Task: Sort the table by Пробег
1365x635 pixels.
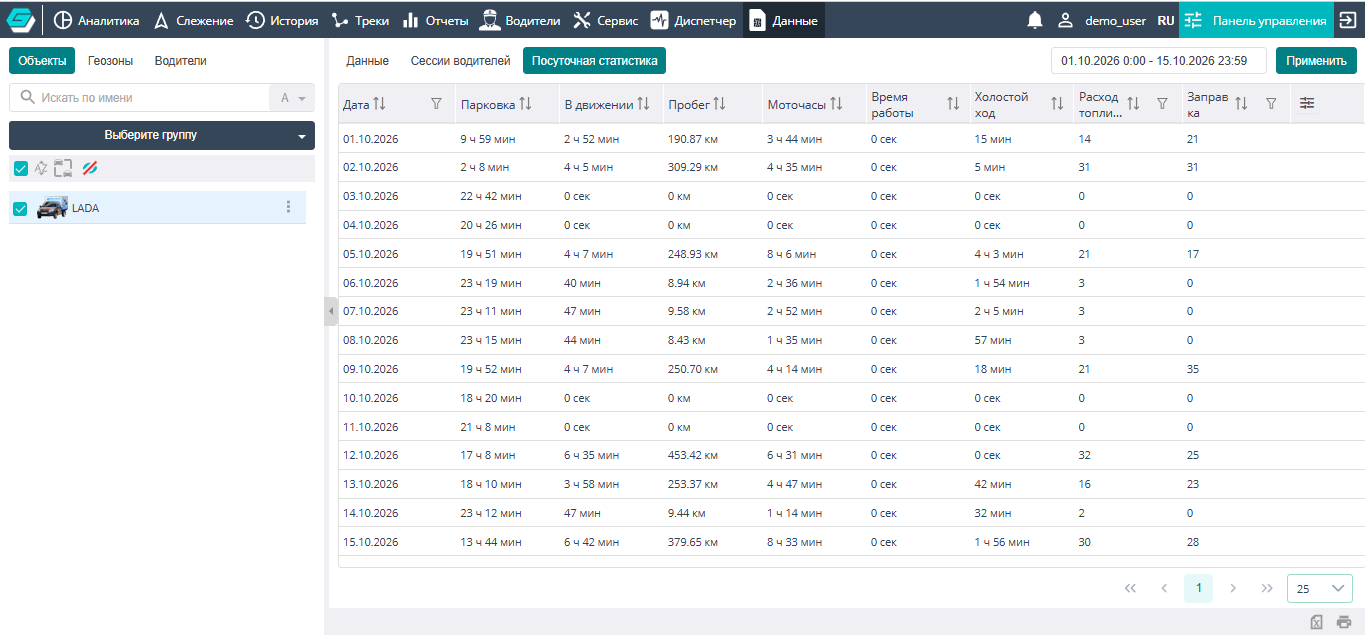Action: point(719,104)
